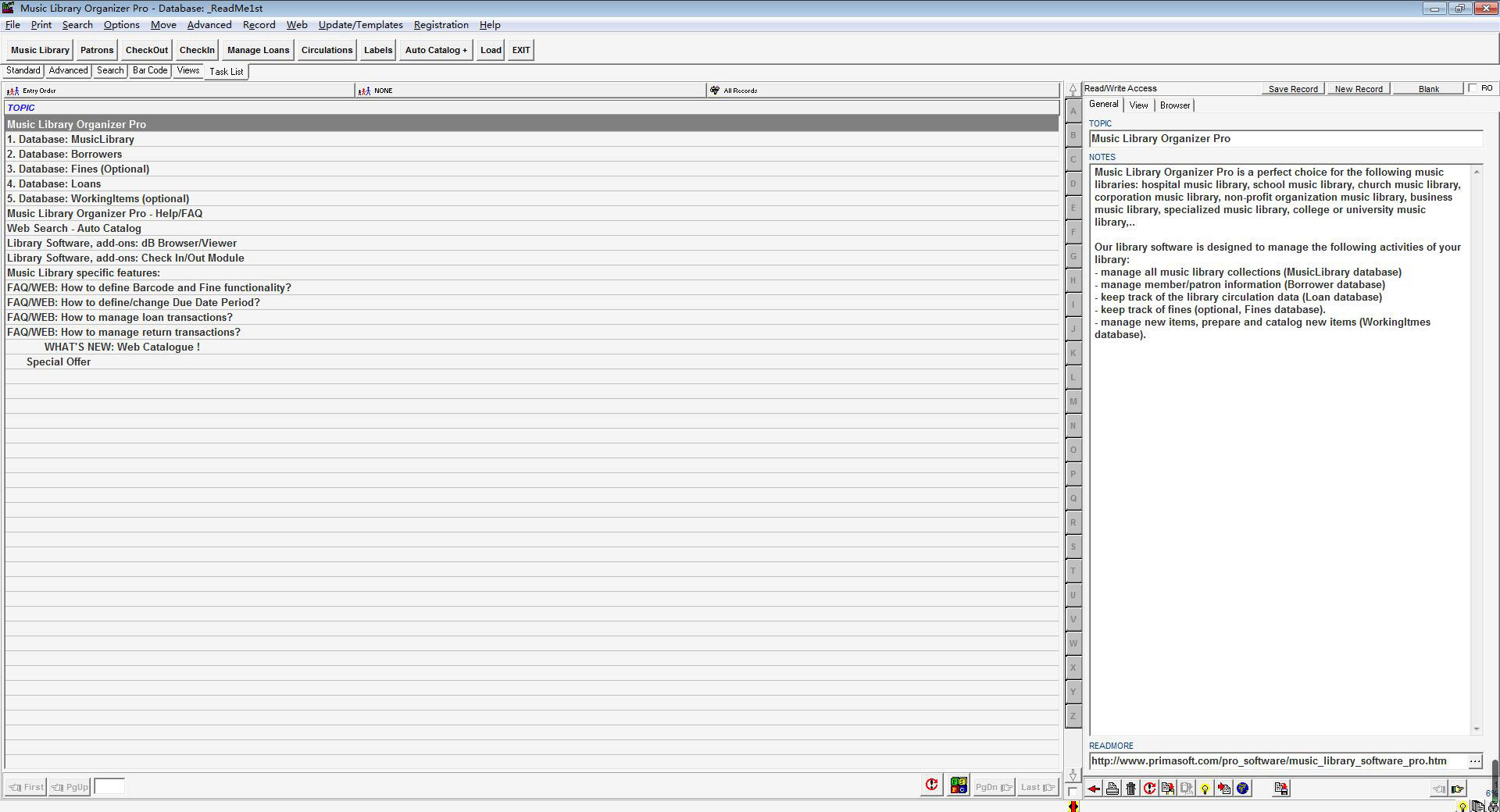Click the PgDn navigation button

pyautogui.click(x=994, y=787)
